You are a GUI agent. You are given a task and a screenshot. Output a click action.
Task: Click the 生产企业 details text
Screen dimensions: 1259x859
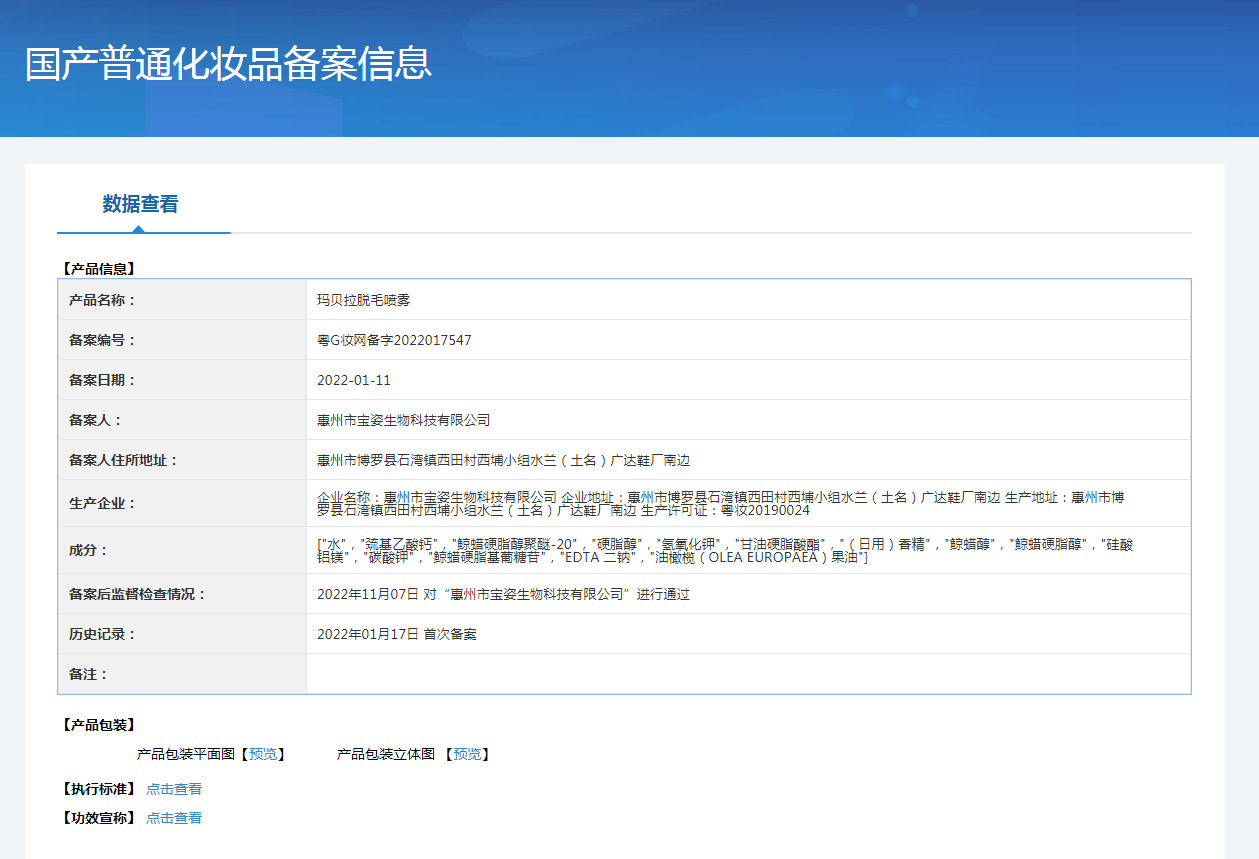(x=720, y=503)
